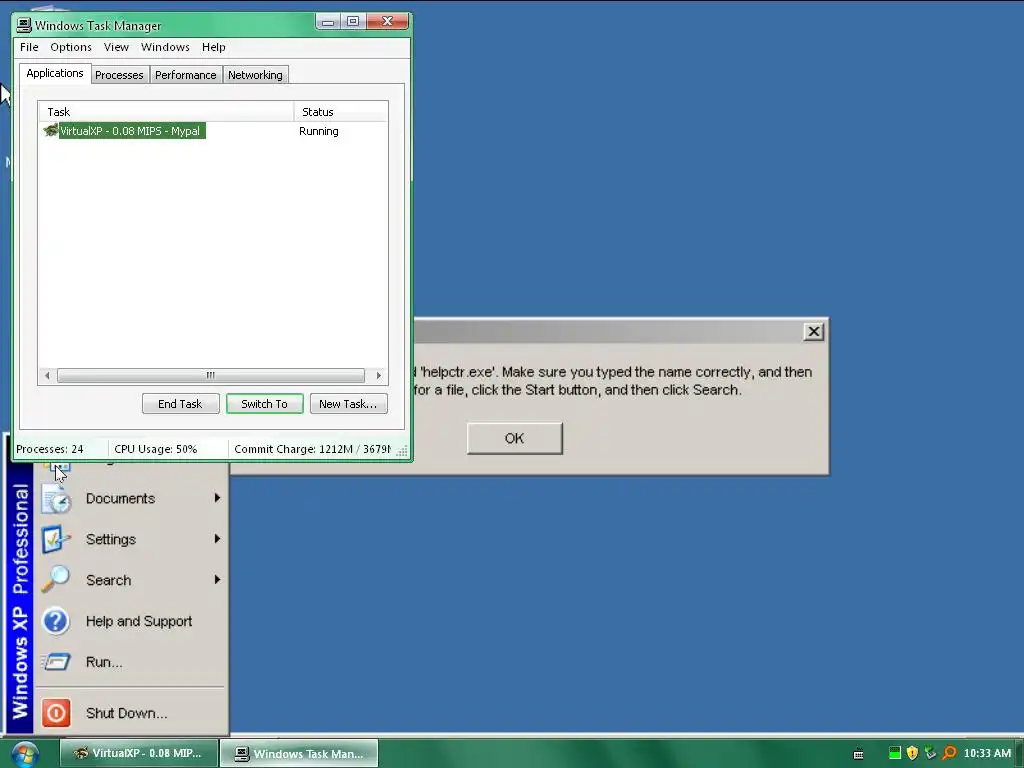Image resolution: width=1024 pixels, height=768 pixels.
Task: Click OK in the helpctr.exe error dialog
Action: (515, 438)
